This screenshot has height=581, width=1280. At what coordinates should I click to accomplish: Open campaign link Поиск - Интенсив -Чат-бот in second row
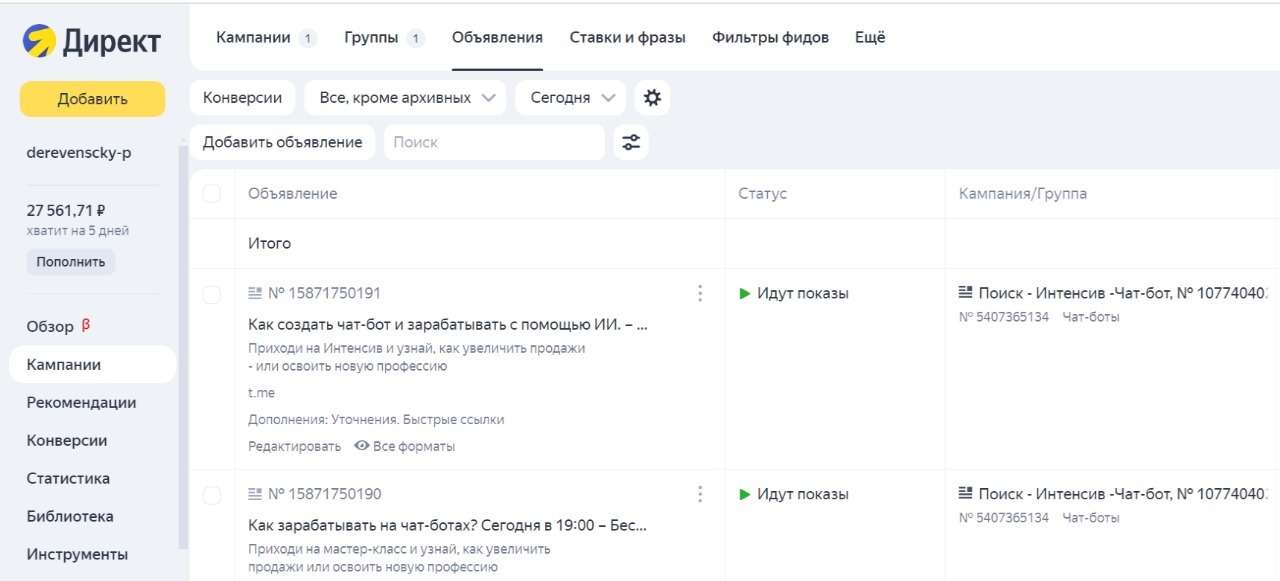pyautogui.click(x=1125, y=494)
